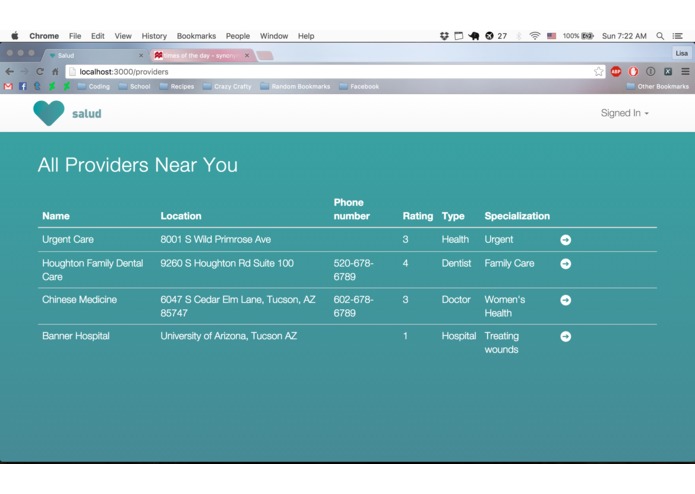
Task: Close the 'times of the day' tab
Action: (247, 55)
